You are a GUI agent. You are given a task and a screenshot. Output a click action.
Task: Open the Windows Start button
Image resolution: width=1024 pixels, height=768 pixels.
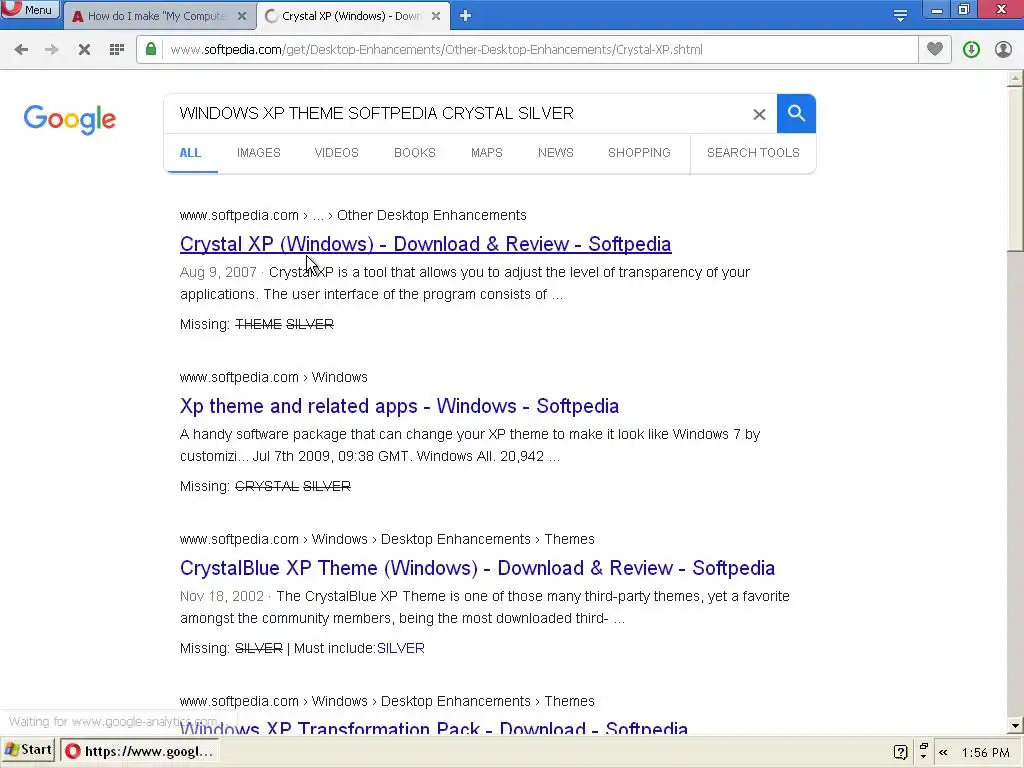click(x=29, y=750)
